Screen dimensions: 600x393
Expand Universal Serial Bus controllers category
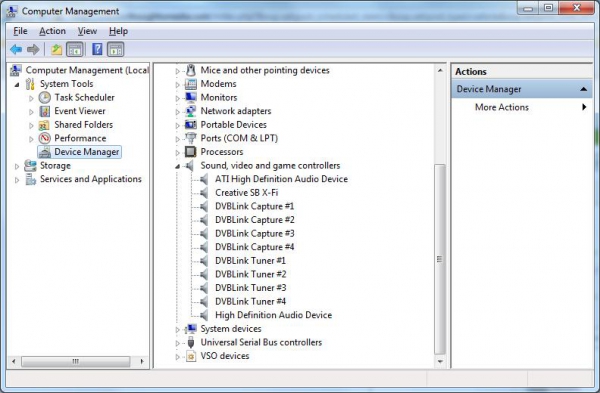(x=178, y=343)
